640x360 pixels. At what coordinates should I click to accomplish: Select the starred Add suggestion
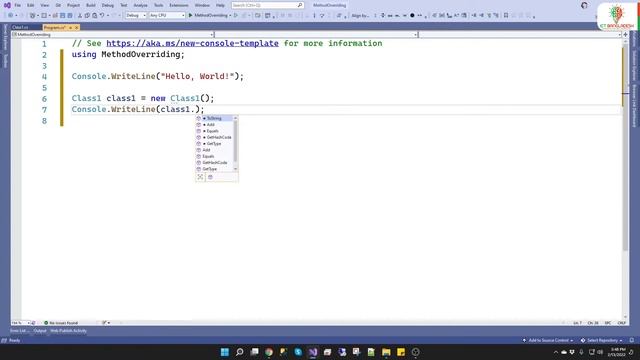click(x=214, y=125)
